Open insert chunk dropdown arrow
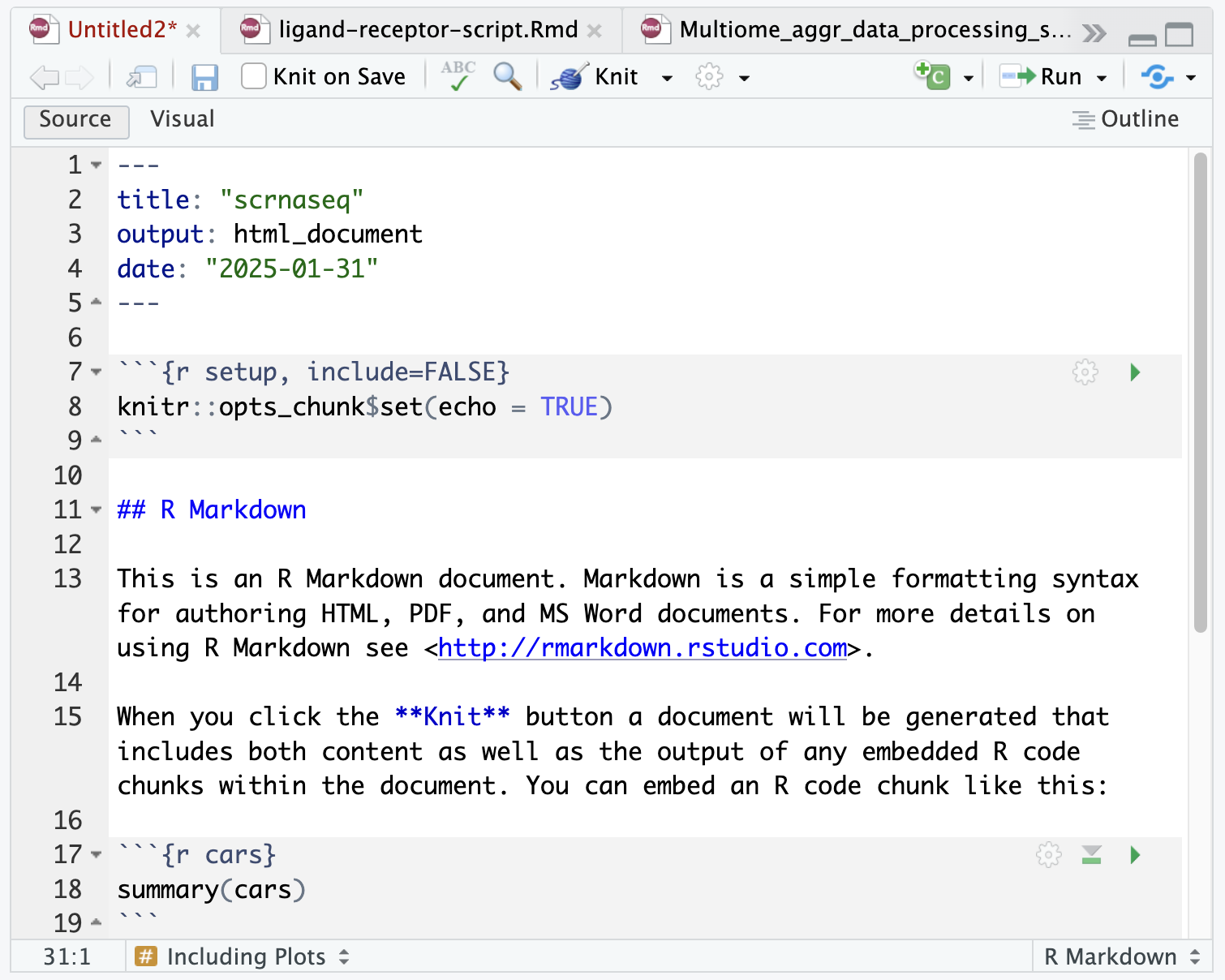 tap(968, 79)
